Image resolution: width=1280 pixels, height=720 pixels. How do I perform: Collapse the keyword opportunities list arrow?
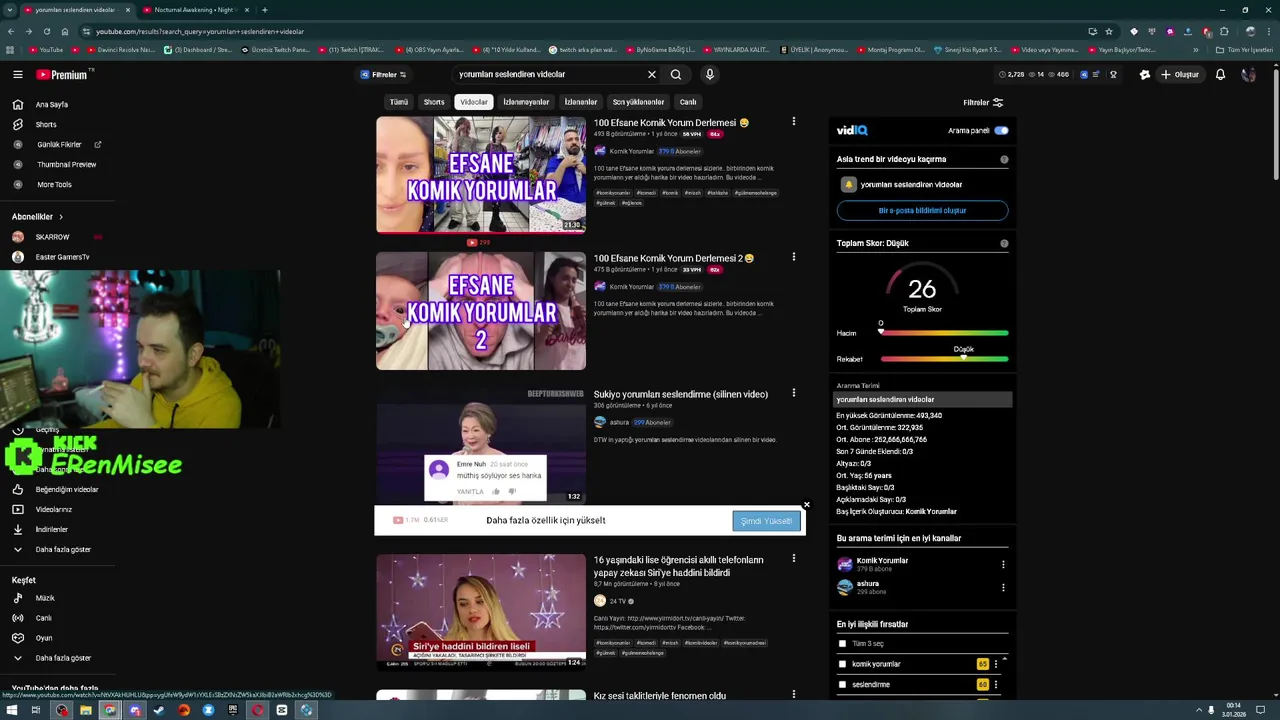pos(1004,657)
